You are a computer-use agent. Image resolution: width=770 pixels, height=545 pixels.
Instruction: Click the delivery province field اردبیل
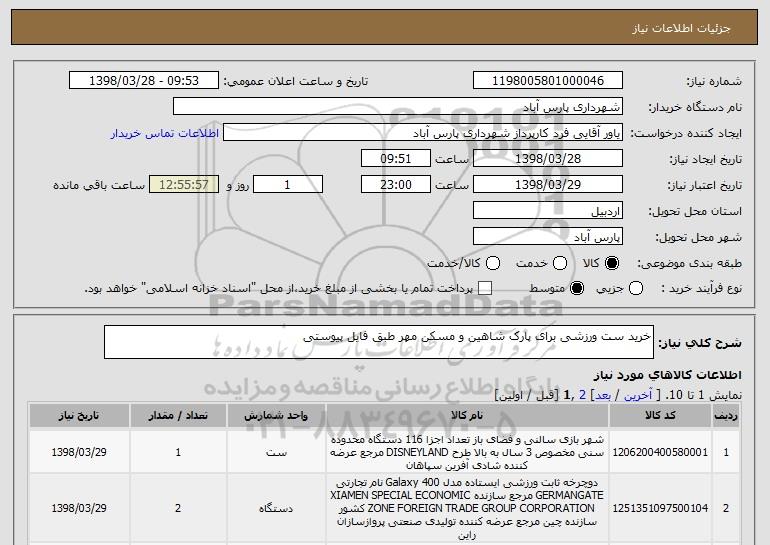548,211
